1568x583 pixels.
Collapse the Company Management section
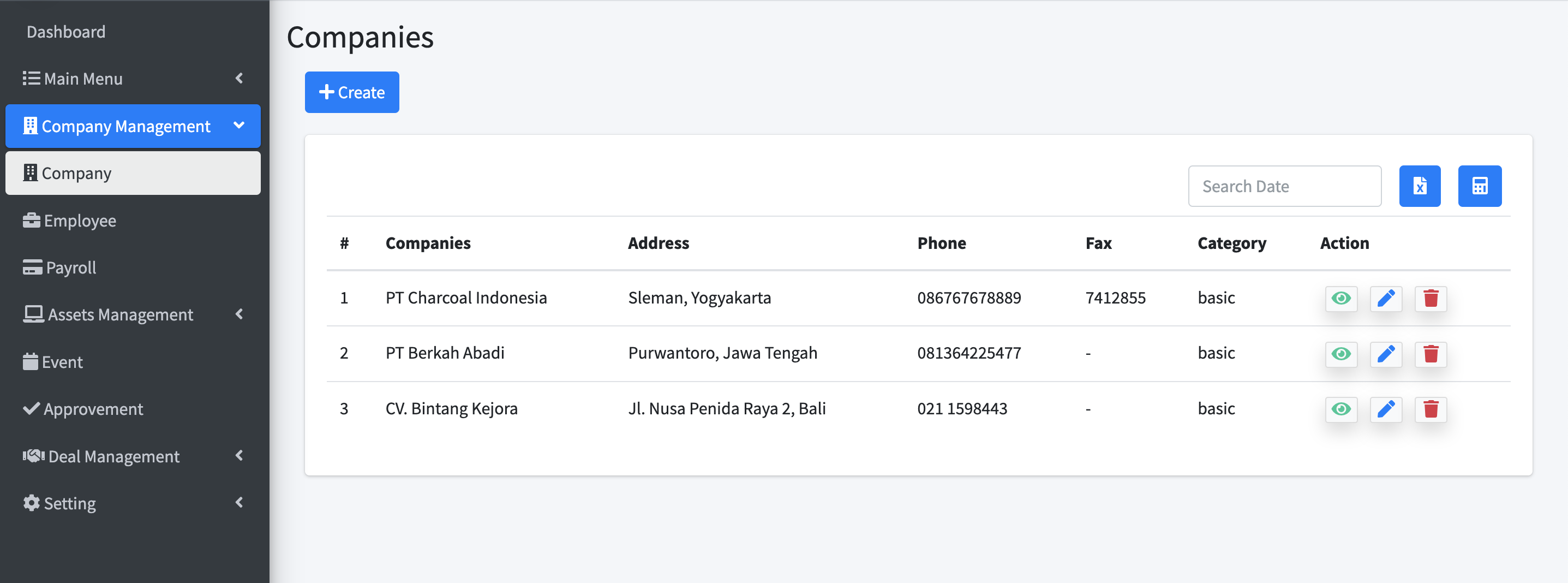[239, 126]
